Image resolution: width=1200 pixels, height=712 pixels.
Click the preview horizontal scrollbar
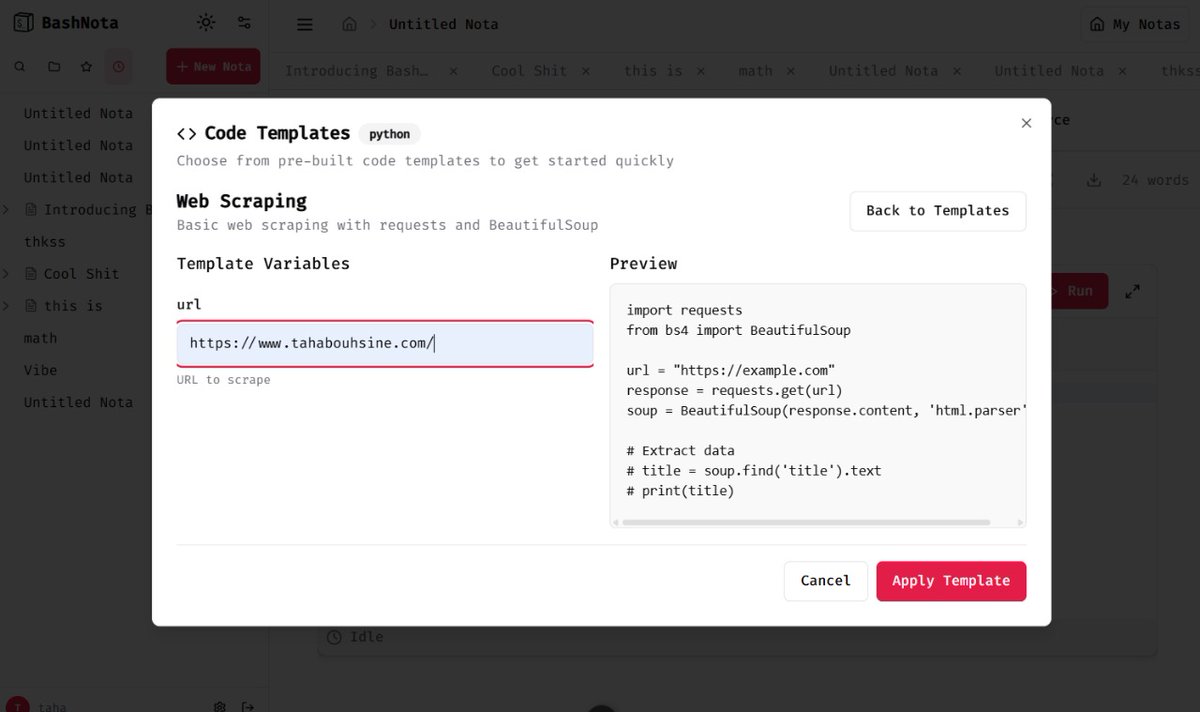coord(806,522)
